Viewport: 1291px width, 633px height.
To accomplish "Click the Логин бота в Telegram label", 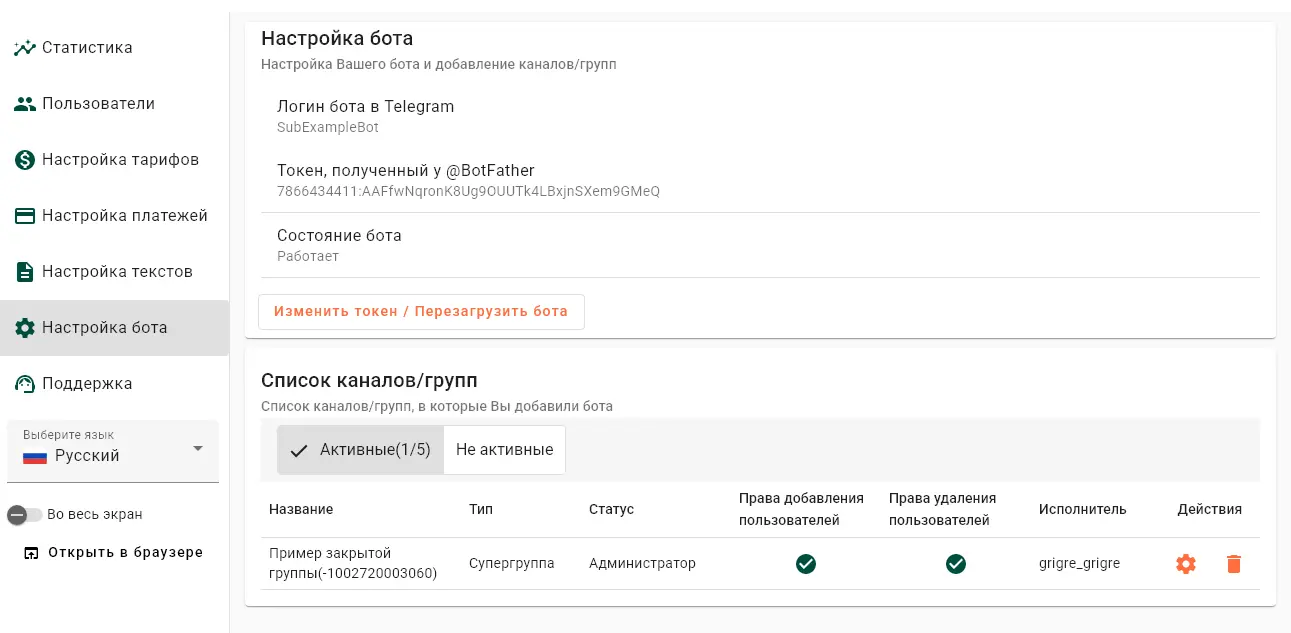I will coord(366,107).
